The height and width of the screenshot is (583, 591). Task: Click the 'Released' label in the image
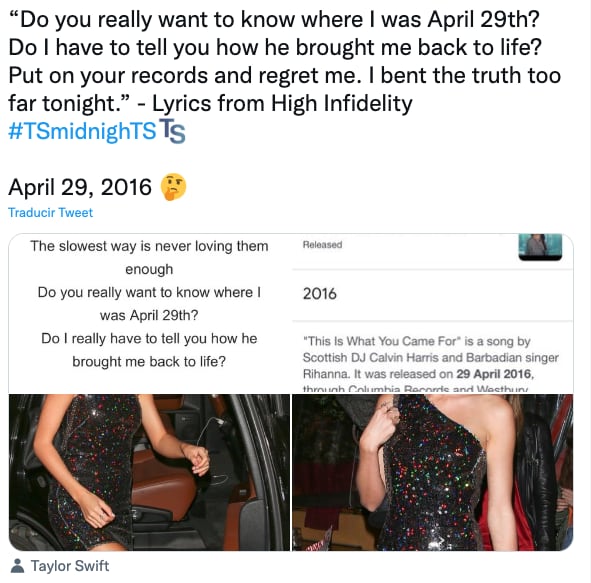[322, 245]
